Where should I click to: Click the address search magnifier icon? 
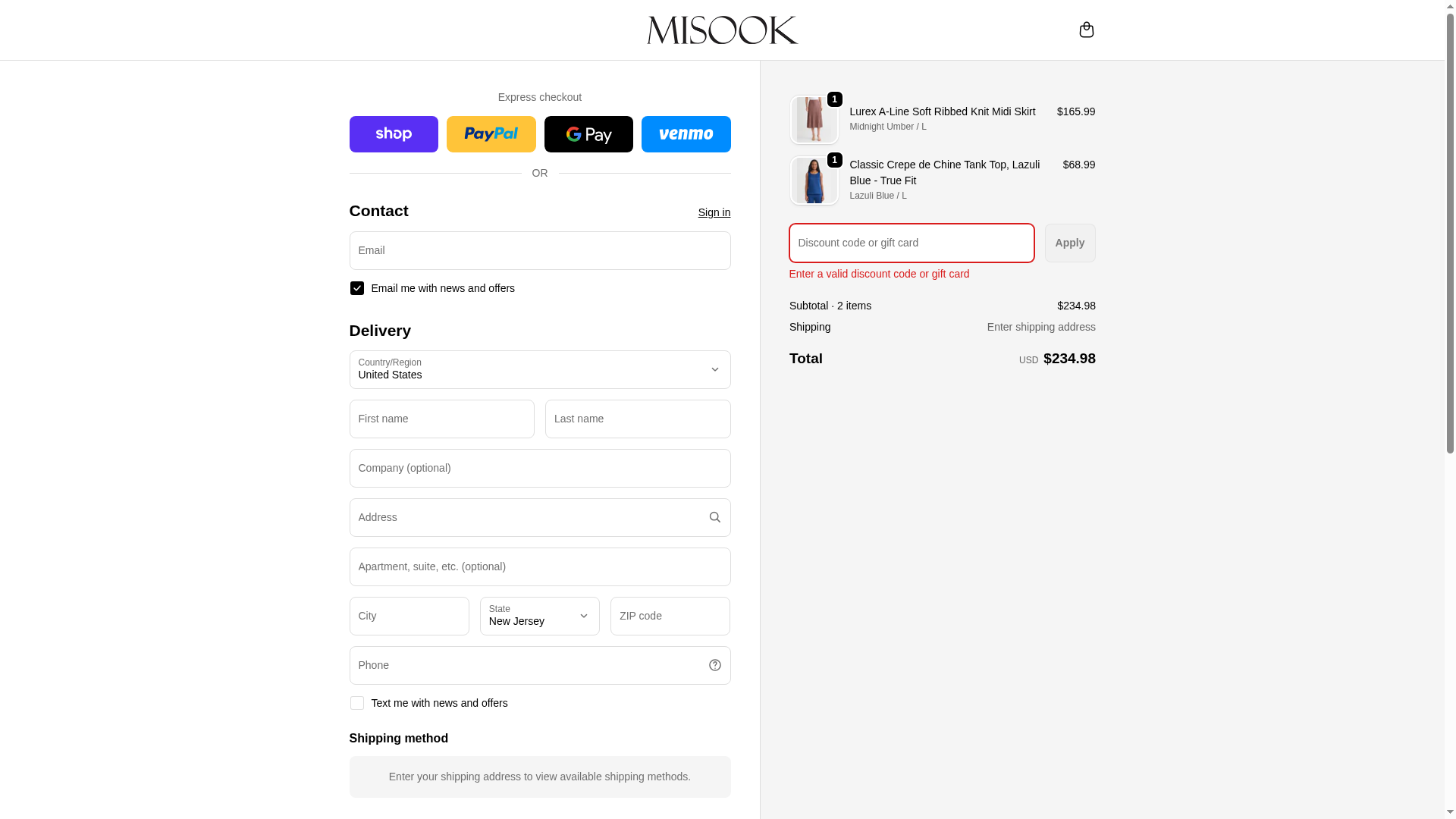pyautogui.click(x=714, y=517)
